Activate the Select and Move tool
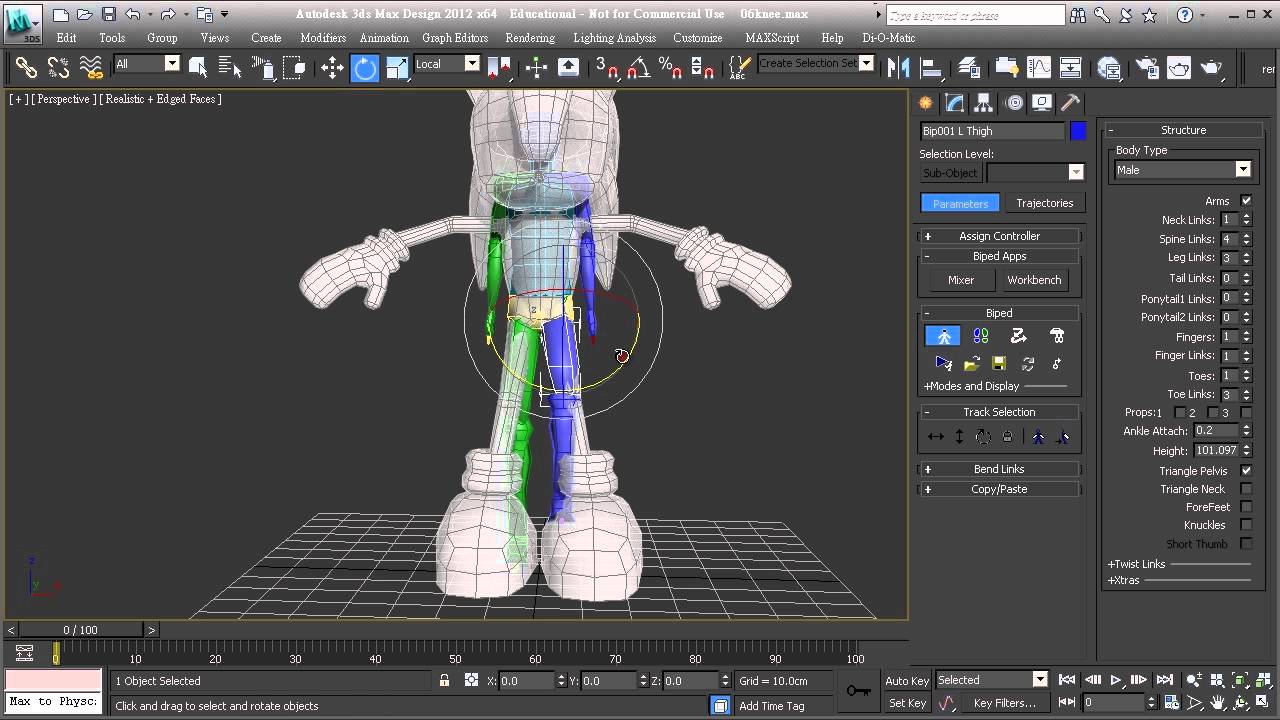1280x720 pixels. pyautogui.click(x=332, y=67)
